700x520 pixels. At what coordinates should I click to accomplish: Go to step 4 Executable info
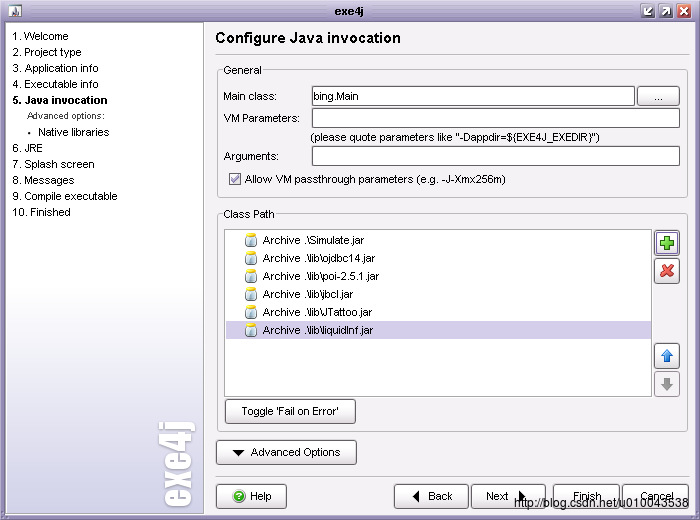tap(55, 84)
